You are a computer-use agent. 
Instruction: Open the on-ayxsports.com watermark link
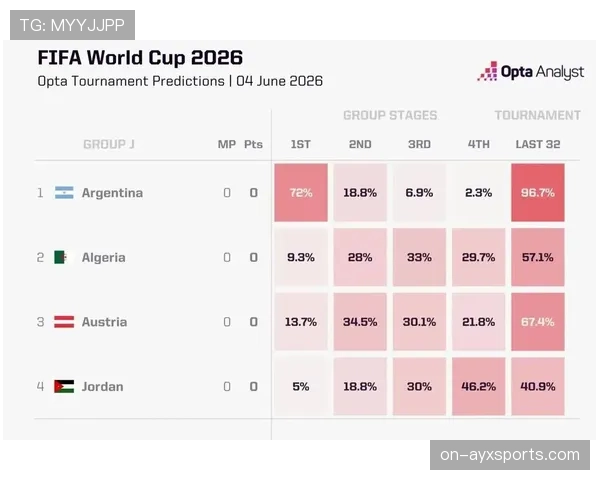[510, 455]
